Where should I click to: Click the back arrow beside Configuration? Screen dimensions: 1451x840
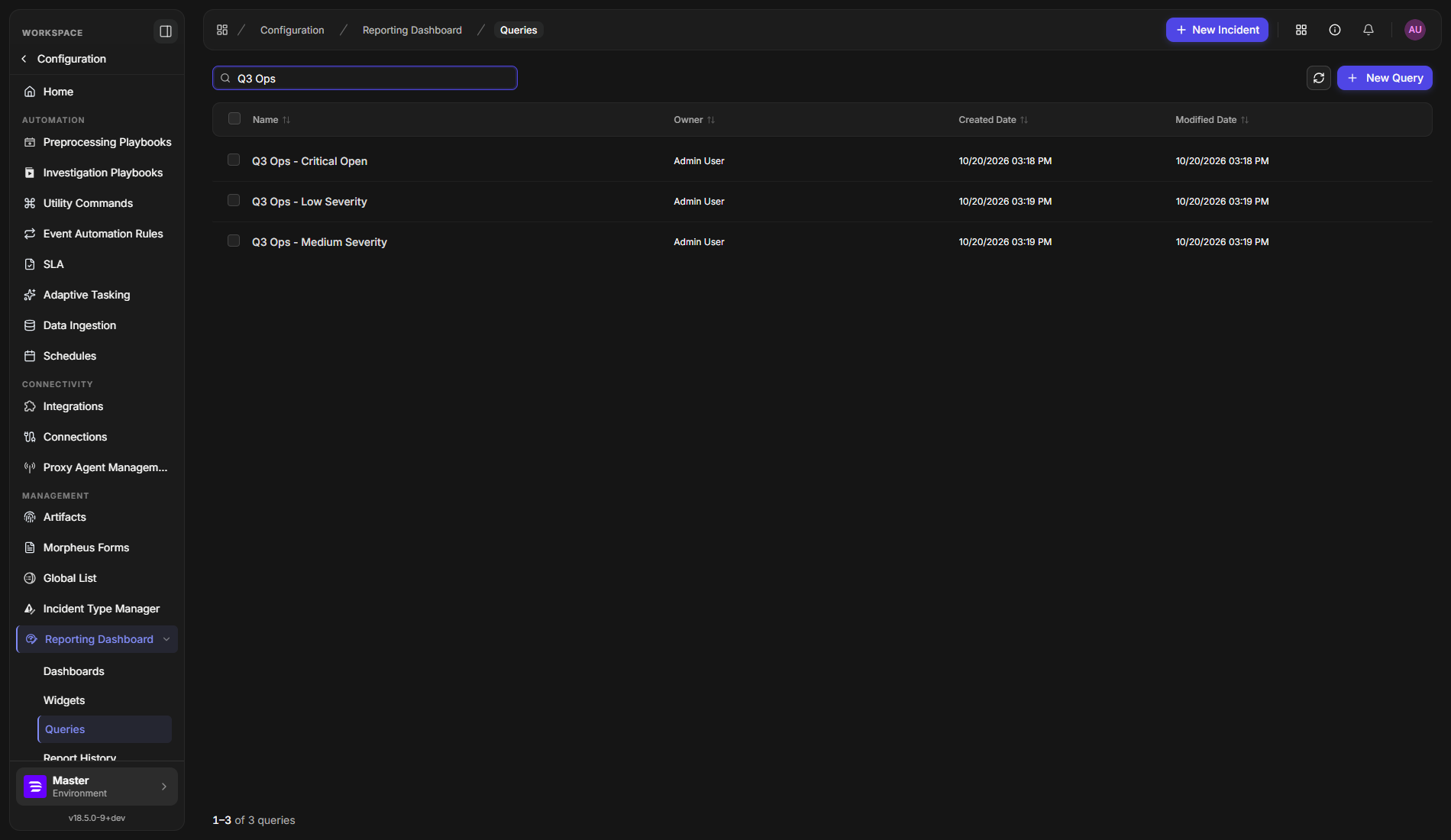(24, 59)
